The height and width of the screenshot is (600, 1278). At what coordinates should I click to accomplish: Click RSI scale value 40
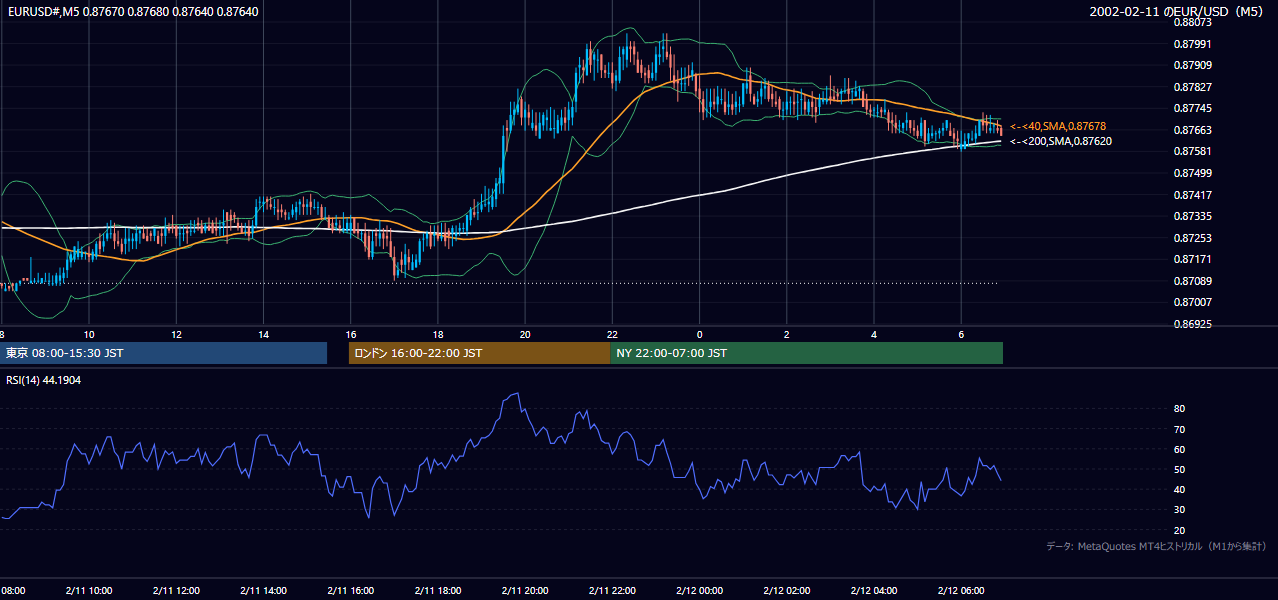(1179, 489)
